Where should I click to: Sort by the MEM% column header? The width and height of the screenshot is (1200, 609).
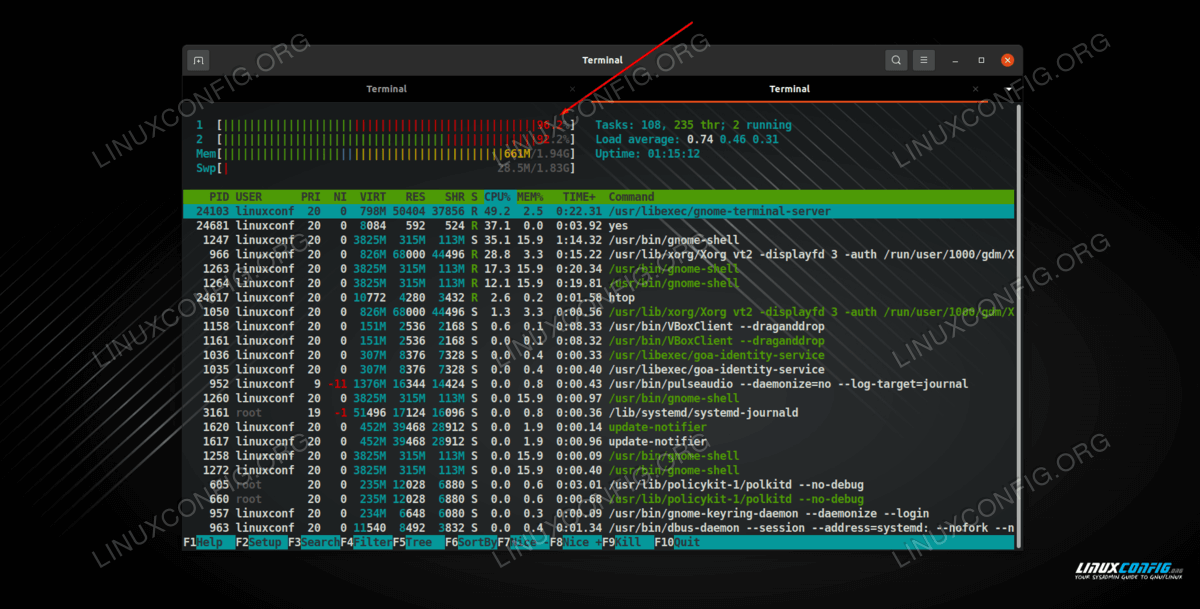point(529,197)
